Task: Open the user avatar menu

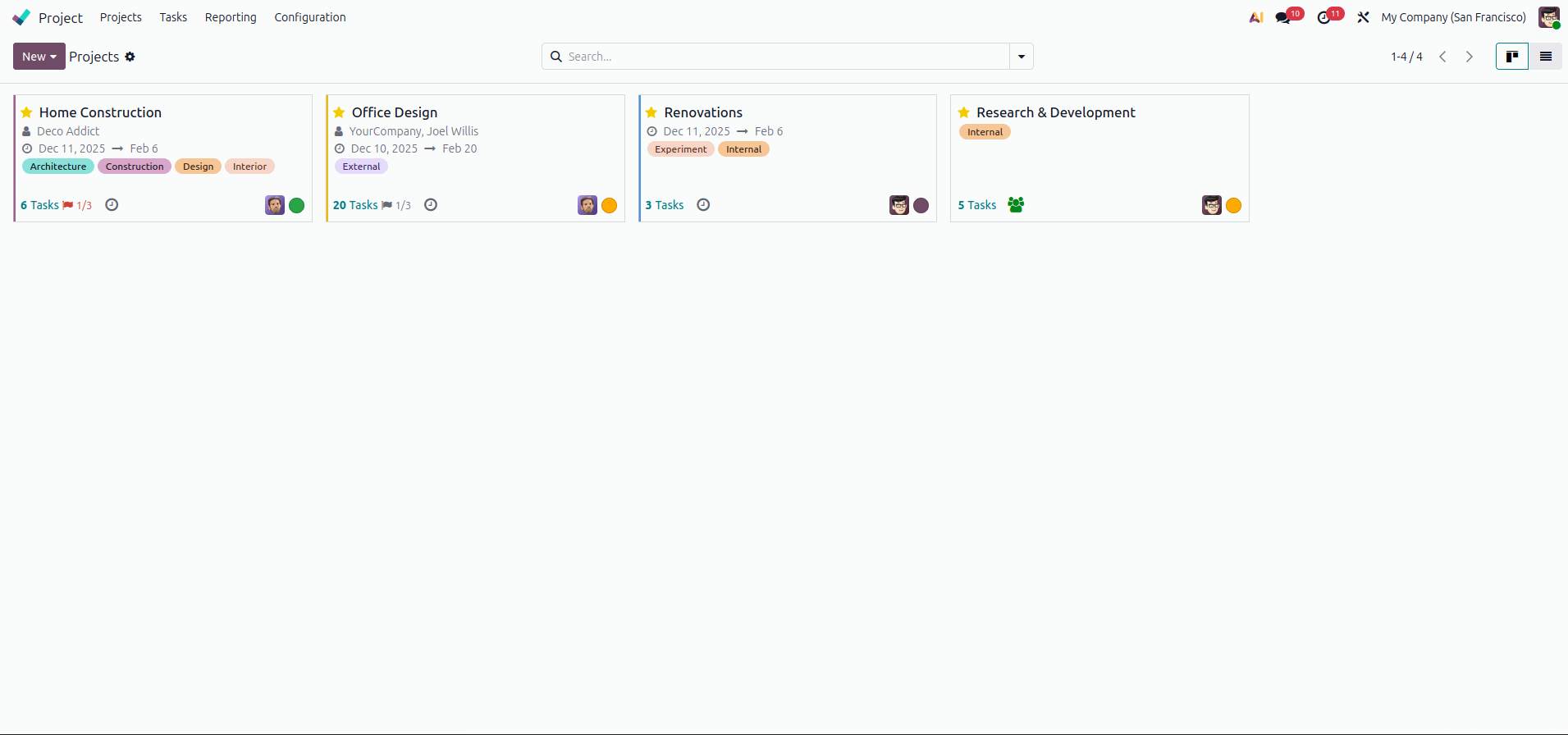Action: point(1549,17)
